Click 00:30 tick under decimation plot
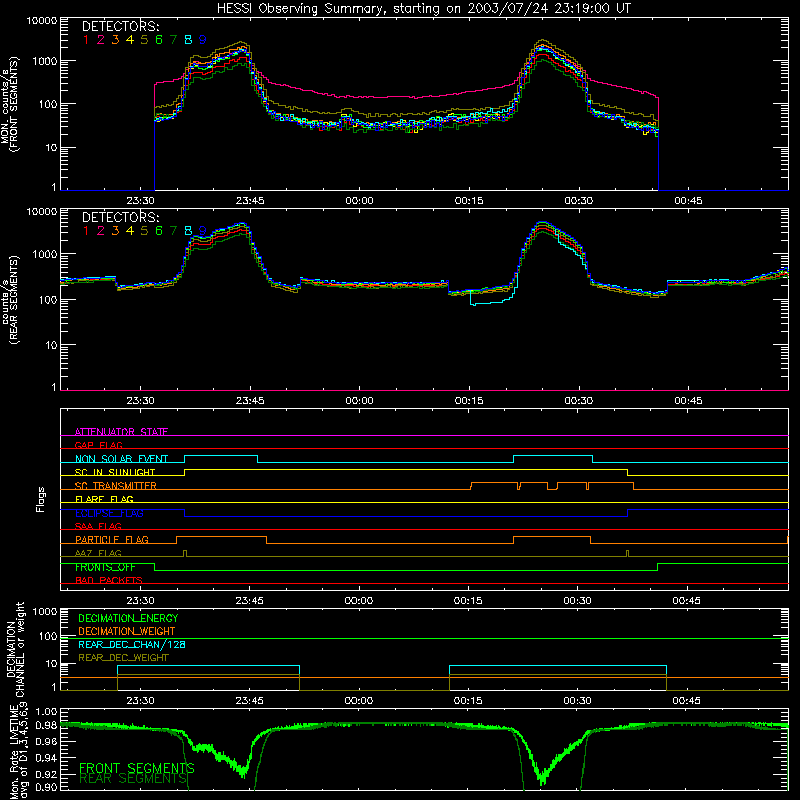This screenshot has height=800, width=800. (x=578, y=701)
